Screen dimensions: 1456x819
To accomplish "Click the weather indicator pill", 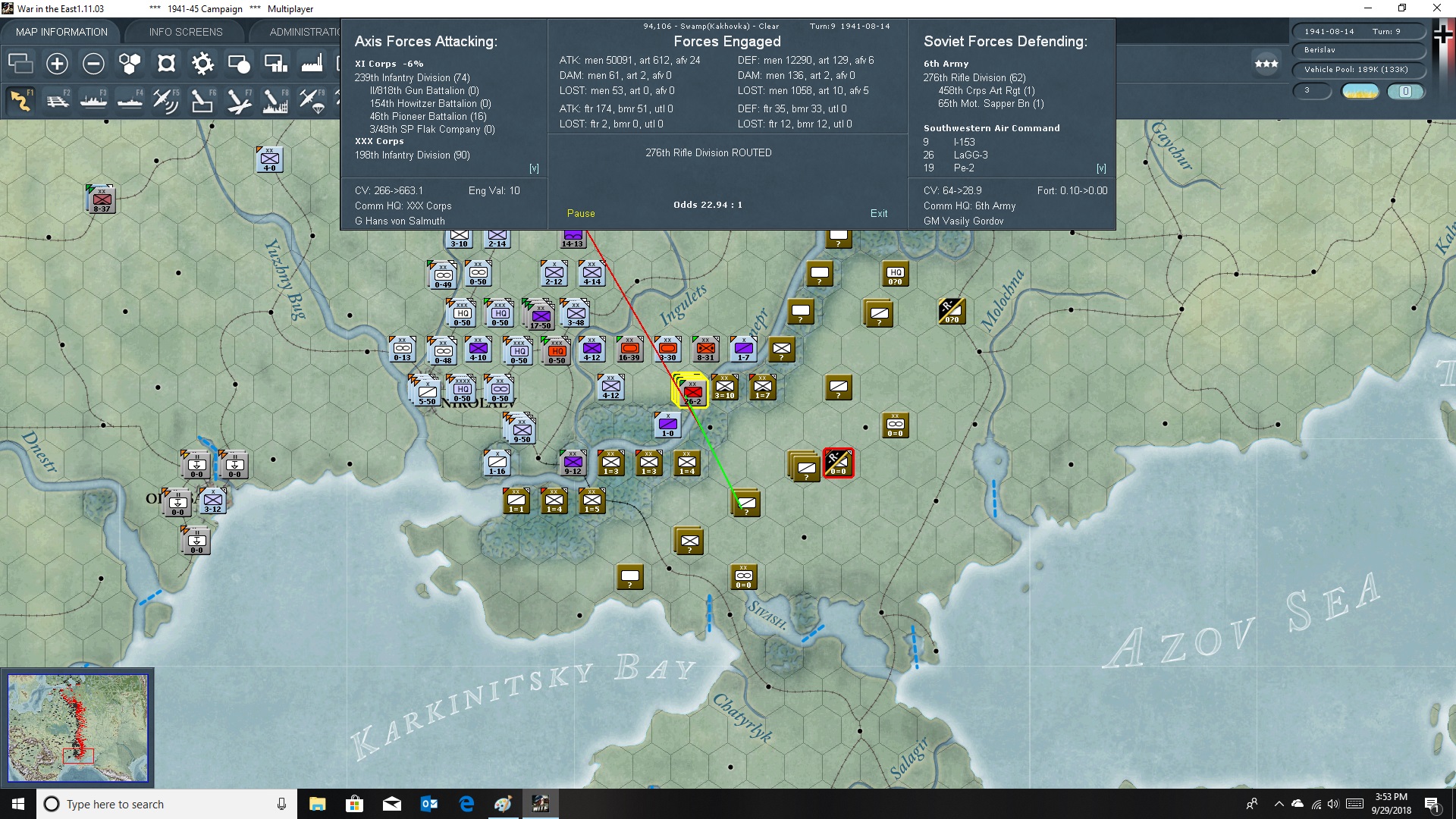I will point(1360,91).
